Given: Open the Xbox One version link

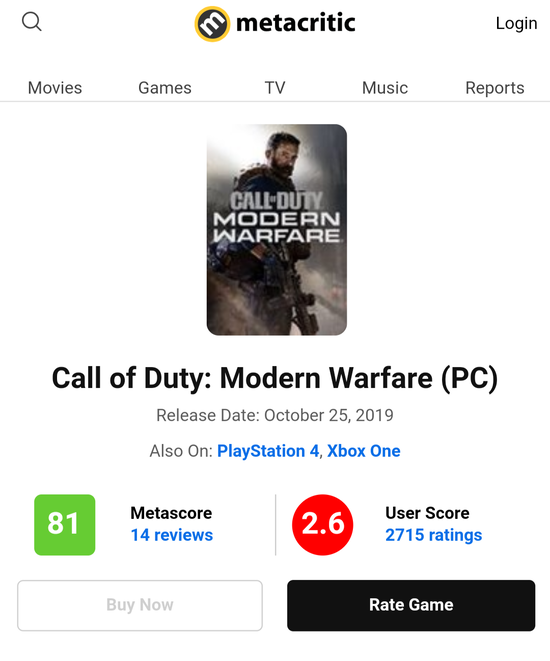Looking at the screenshot, I should coord(364,451).
